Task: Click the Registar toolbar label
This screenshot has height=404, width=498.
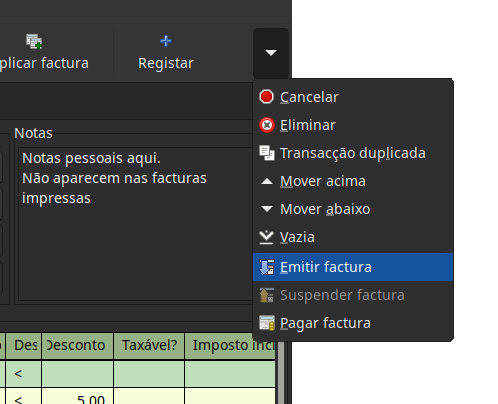Action: click(x=166, y=63)
